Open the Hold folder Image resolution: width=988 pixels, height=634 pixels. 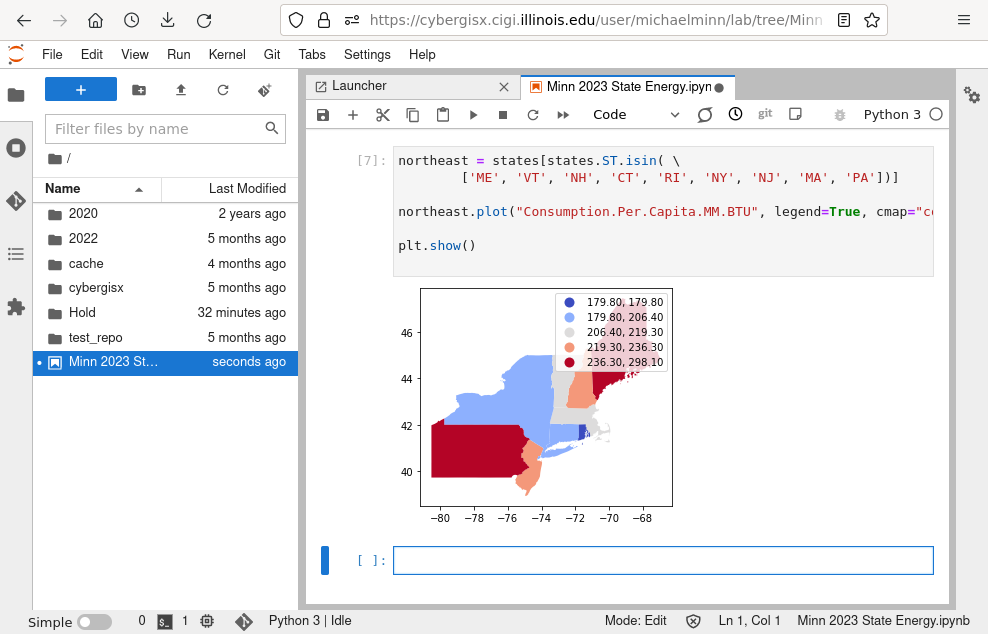tap(82, 313)
